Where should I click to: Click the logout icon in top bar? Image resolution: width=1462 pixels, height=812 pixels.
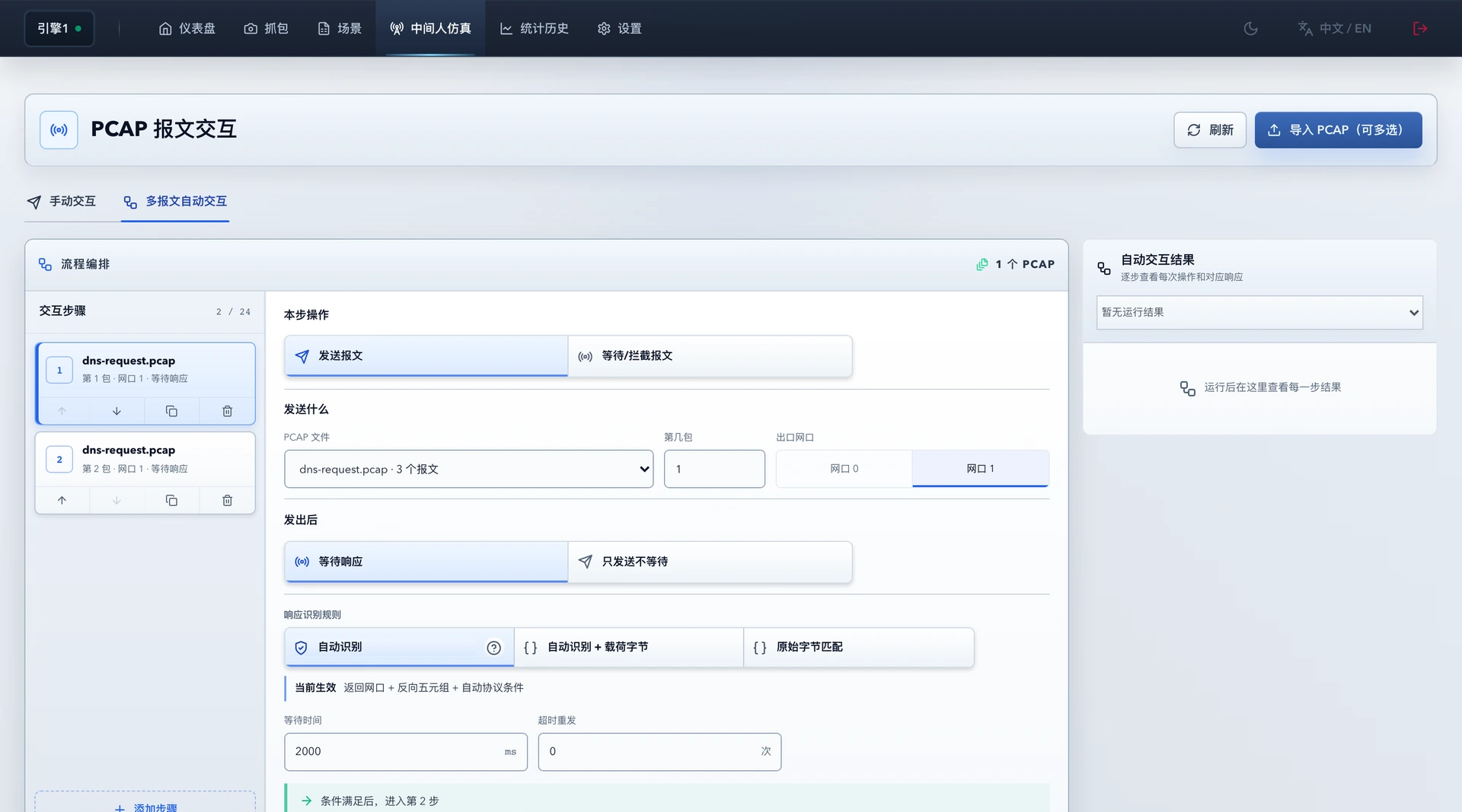pyautogui.click(x=1420, y=28)
